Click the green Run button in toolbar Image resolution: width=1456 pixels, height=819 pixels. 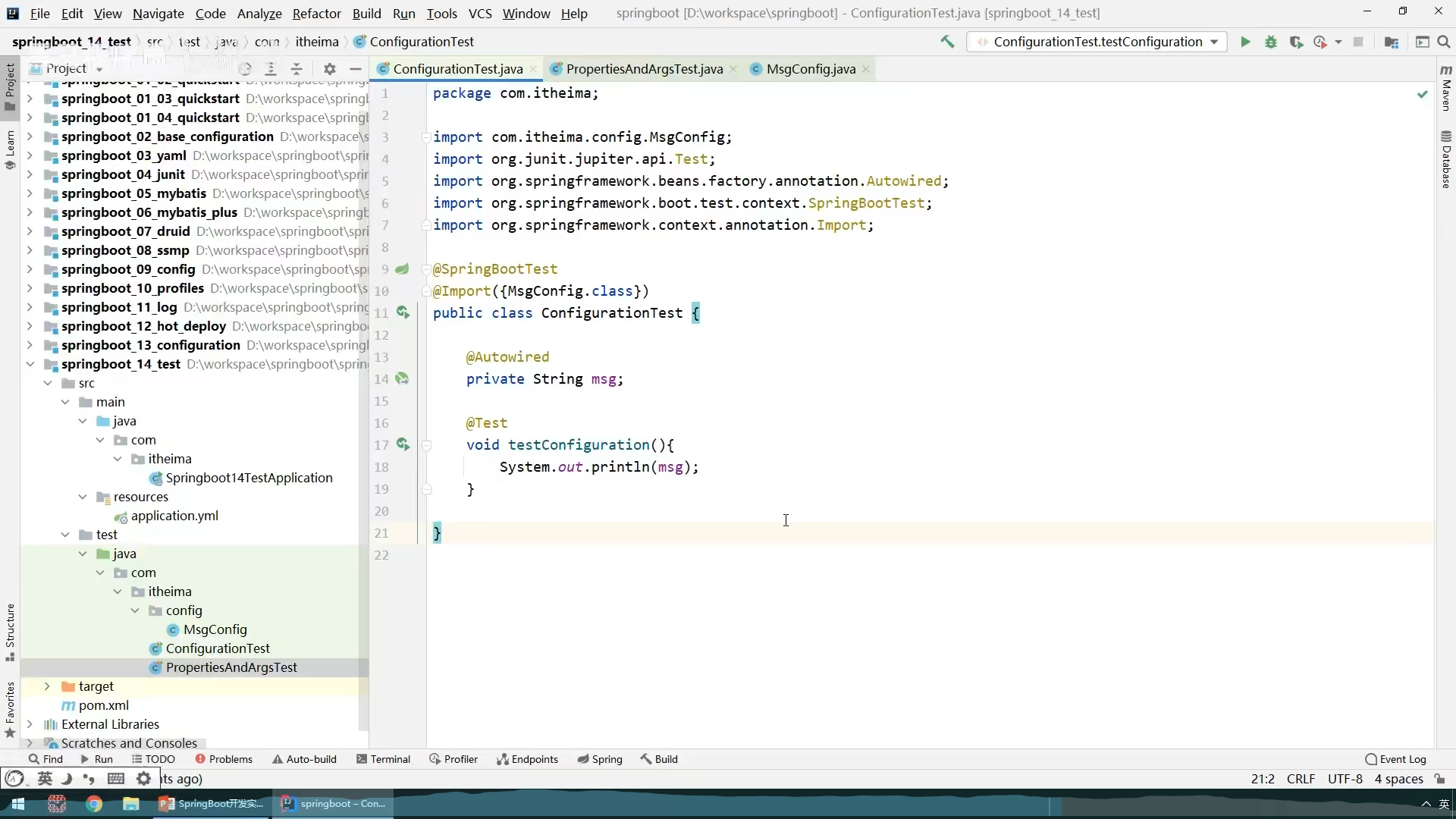(x=1245, y=42)
